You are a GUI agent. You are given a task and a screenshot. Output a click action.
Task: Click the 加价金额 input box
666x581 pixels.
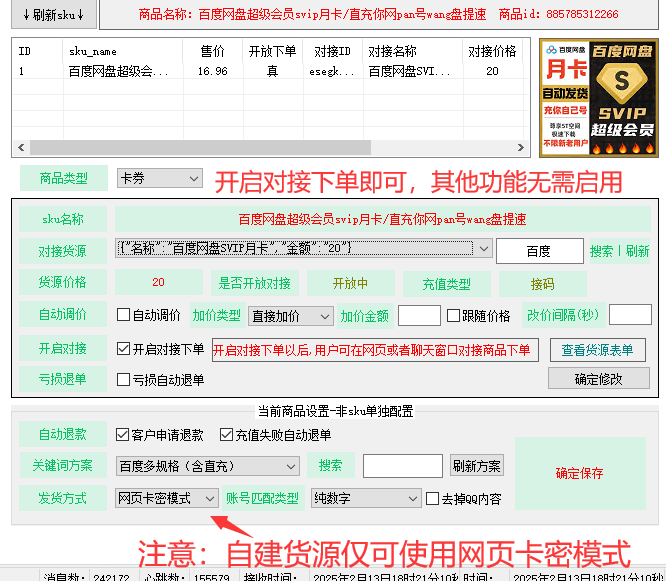[x=419, y=316]
